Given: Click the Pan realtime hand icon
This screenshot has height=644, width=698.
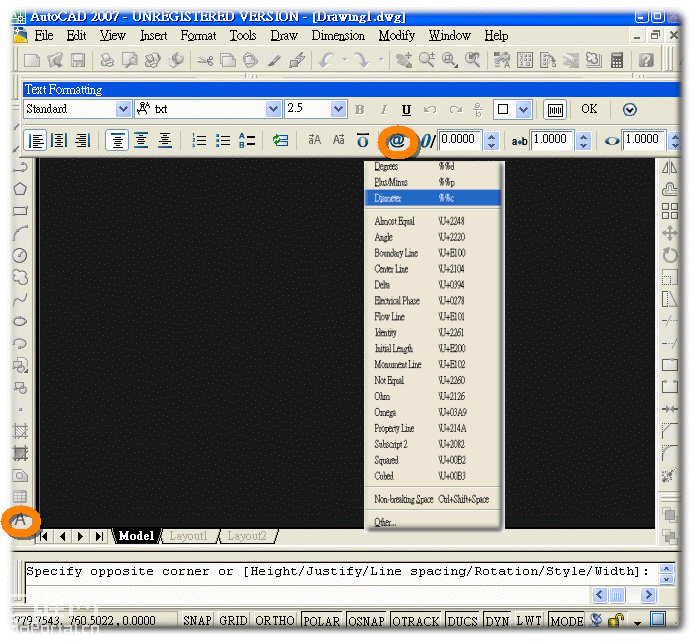Looking at the screenshot, I should click(x=404, y=60).
